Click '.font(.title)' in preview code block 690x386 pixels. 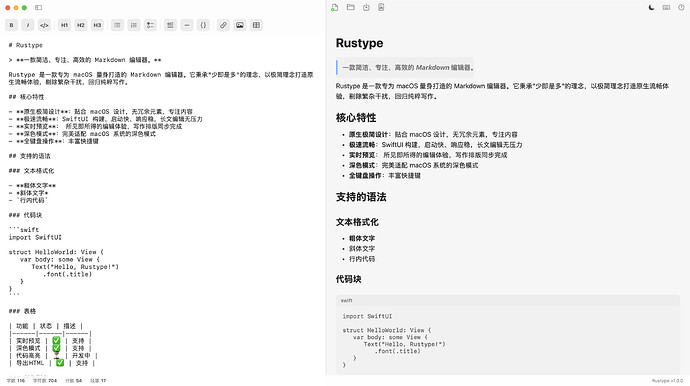point(398,351)
